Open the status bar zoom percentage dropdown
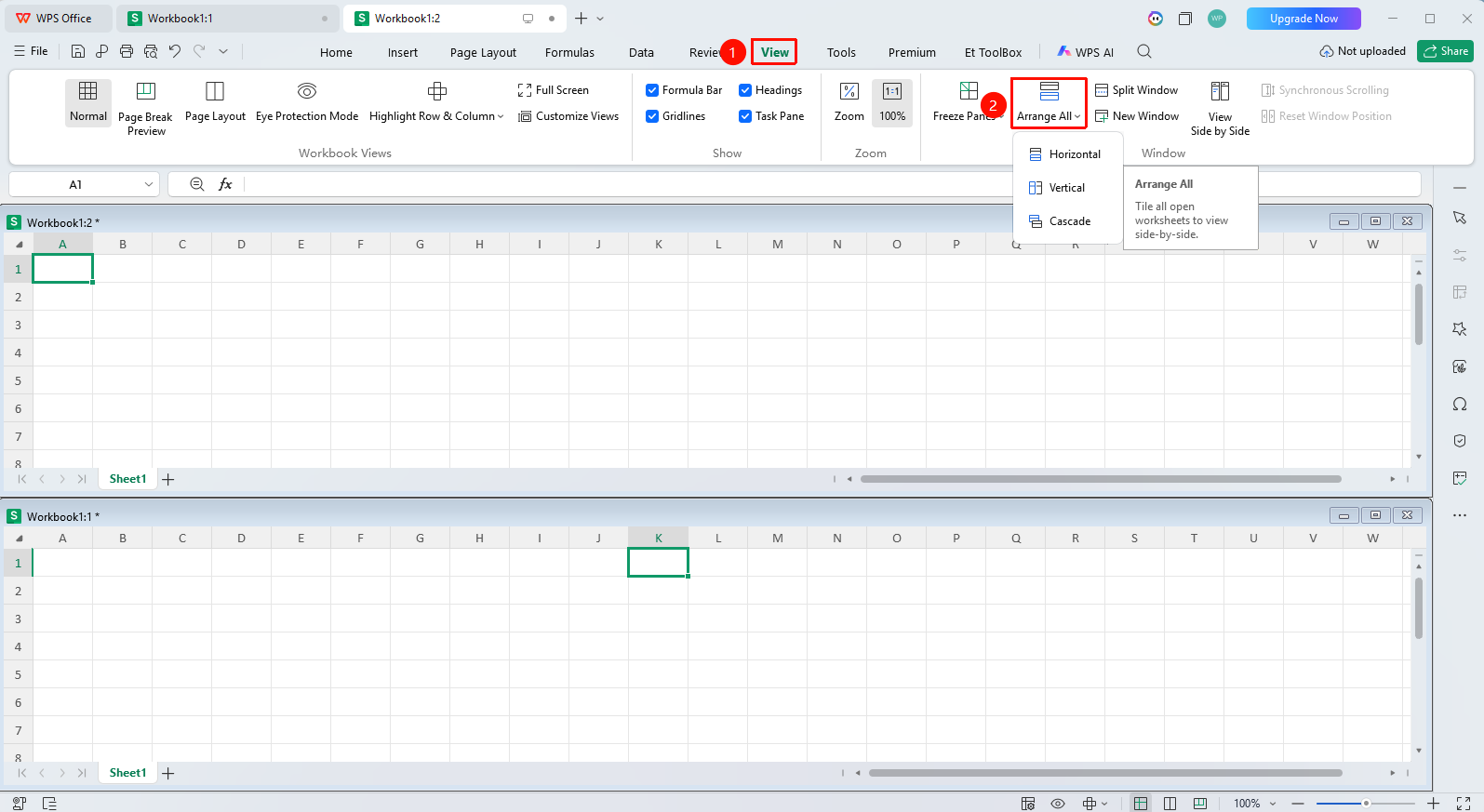Image resolution: width=1484 pixels, height=812 pixels. pos(1273,803)
